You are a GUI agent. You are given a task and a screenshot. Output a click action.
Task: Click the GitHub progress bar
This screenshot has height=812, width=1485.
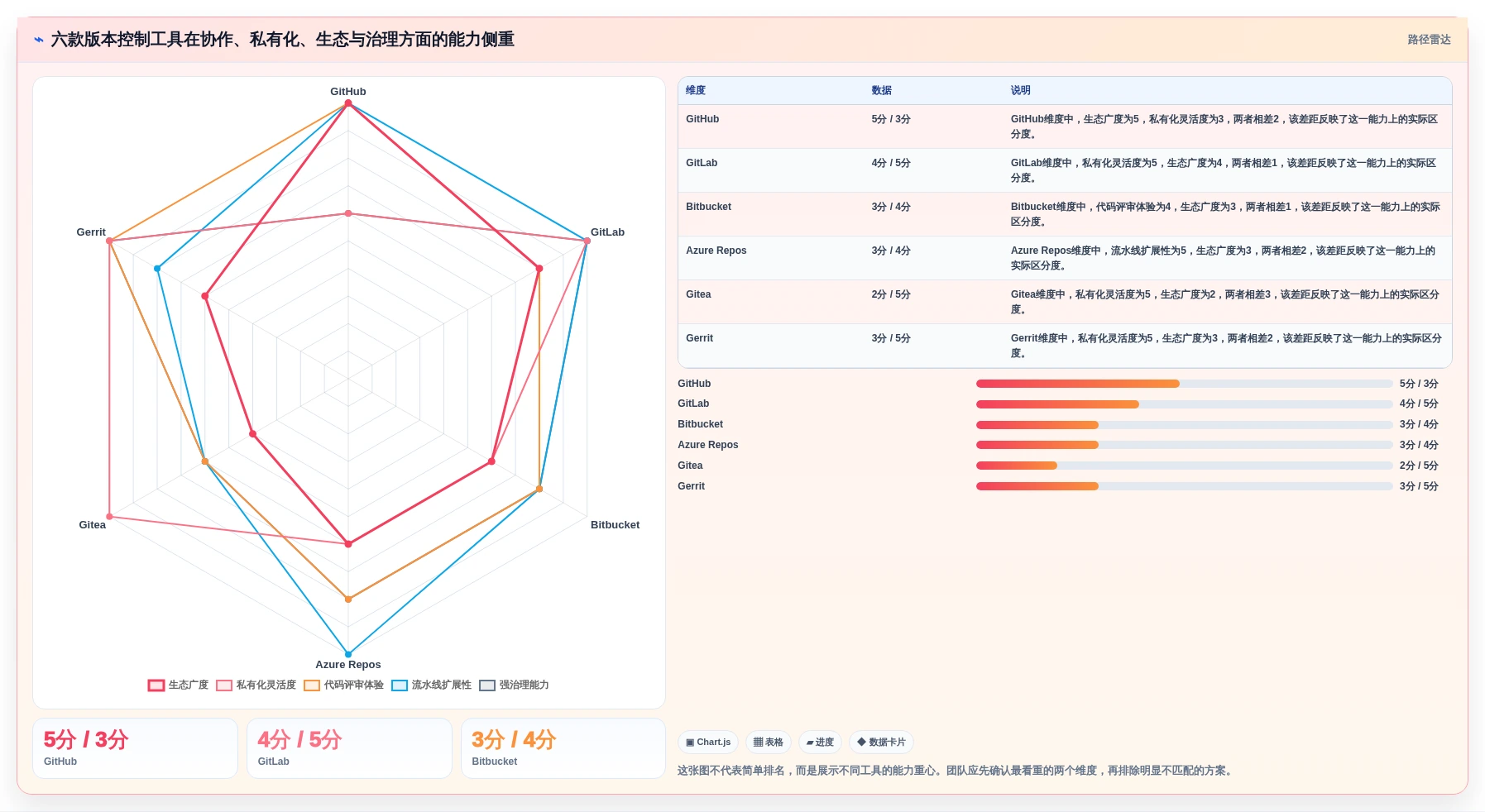coord(1185,384)
